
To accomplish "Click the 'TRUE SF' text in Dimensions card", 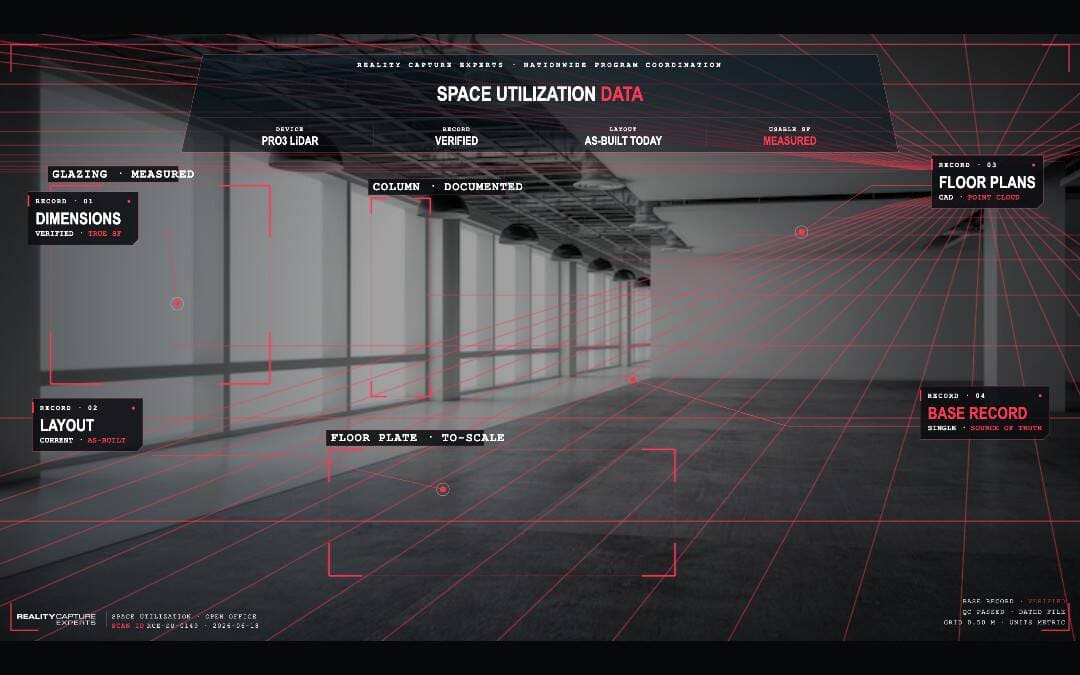I will [105, 234].
